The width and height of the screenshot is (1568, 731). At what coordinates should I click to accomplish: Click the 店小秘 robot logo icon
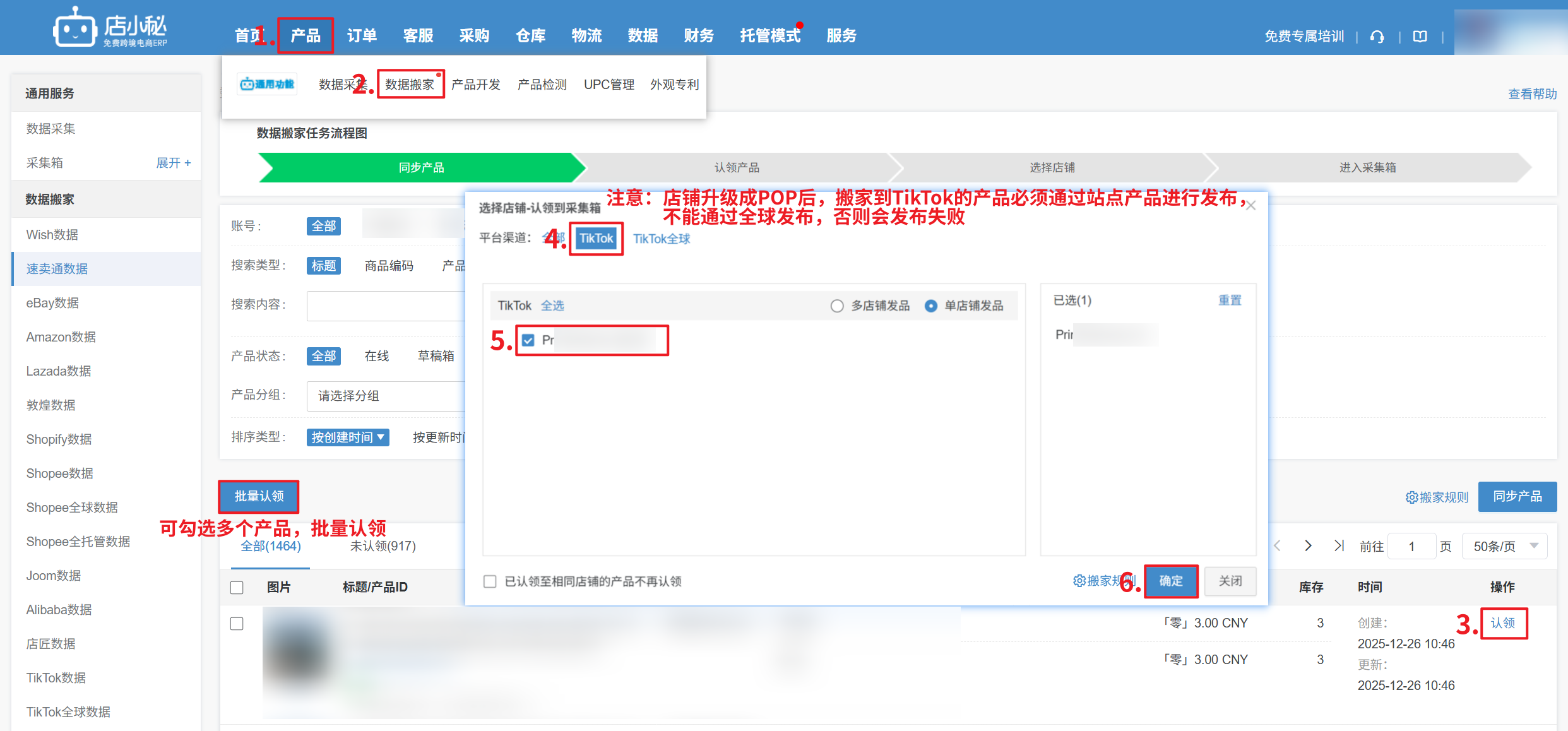click(x=74, y=28)
